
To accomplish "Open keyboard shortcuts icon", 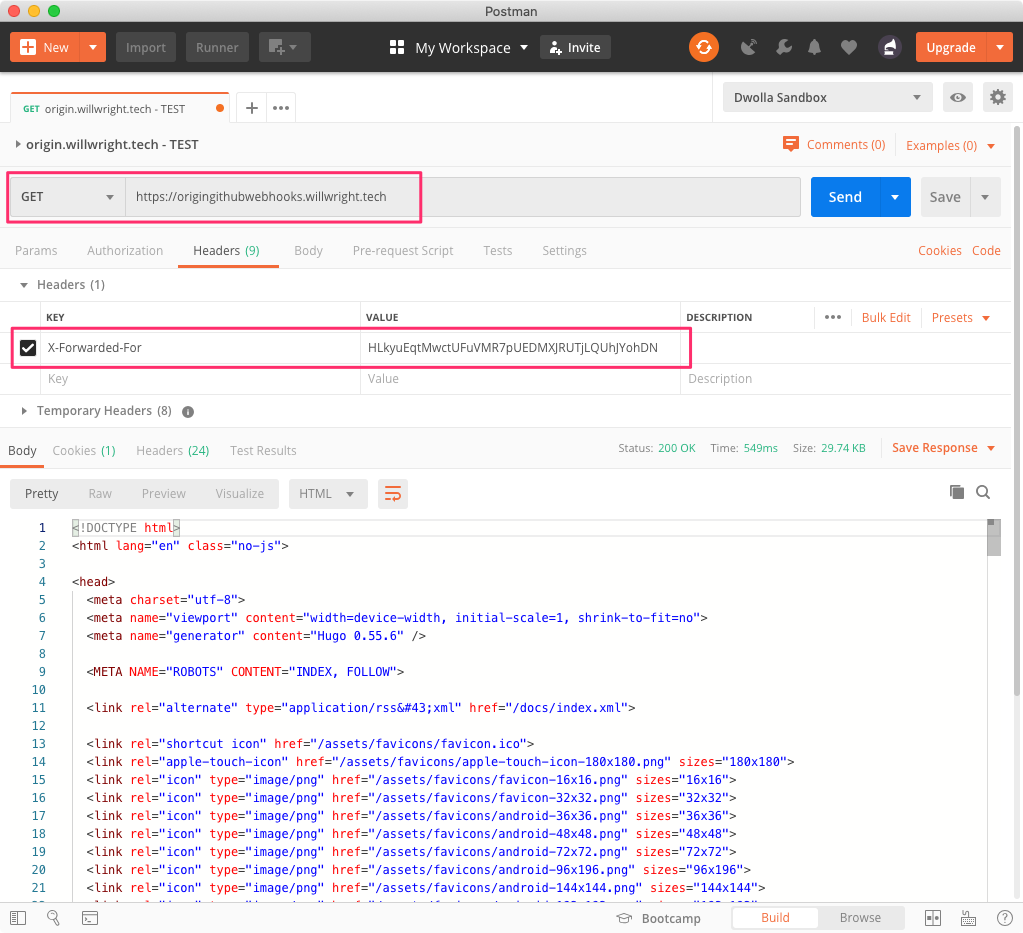I will pyautogui.click(x=969, y=918).
